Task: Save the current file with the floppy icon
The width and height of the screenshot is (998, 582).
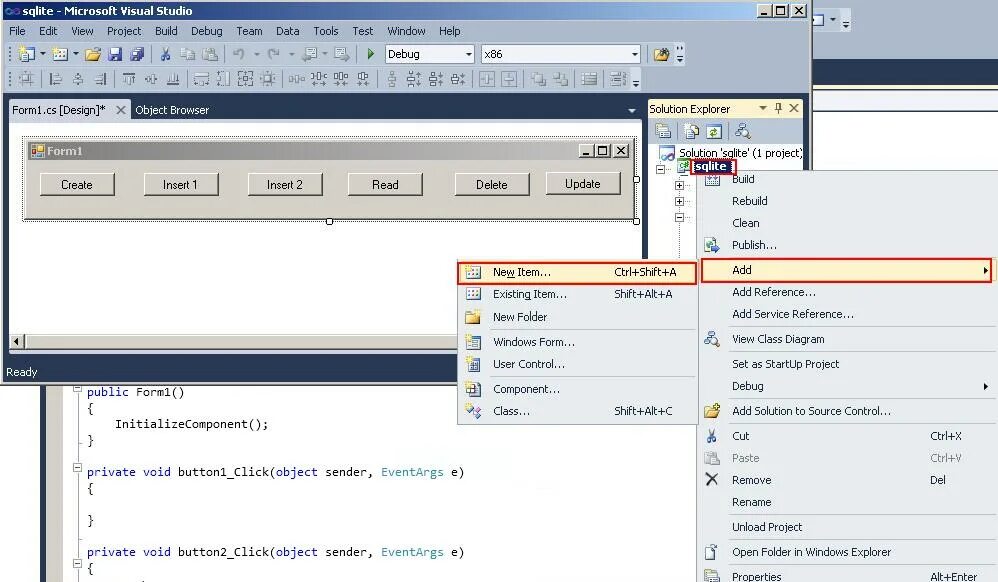Action: point(115,54)
